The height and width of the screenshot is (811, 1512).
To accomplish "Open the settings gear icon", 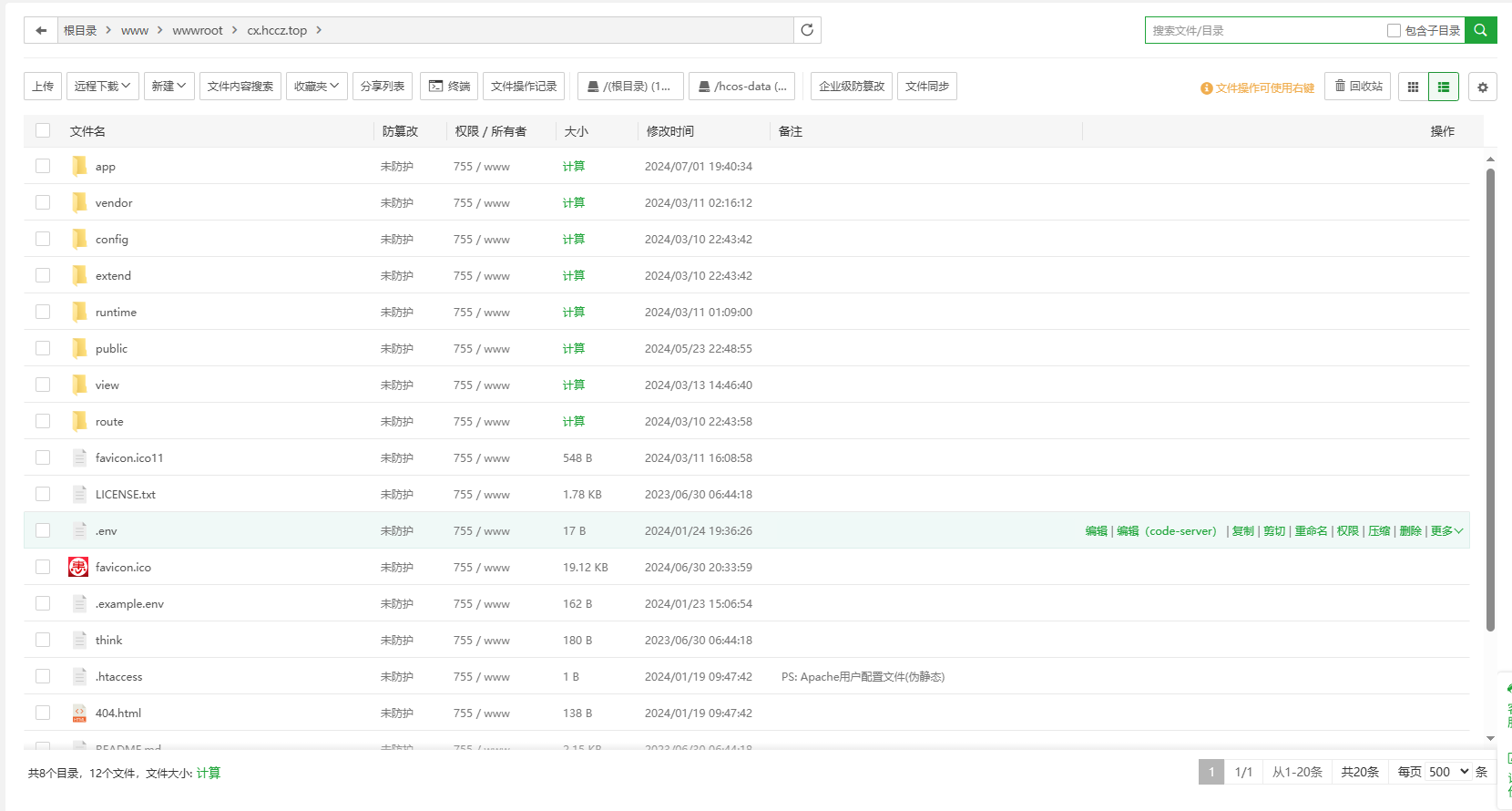I will (x=1482, y=87).
